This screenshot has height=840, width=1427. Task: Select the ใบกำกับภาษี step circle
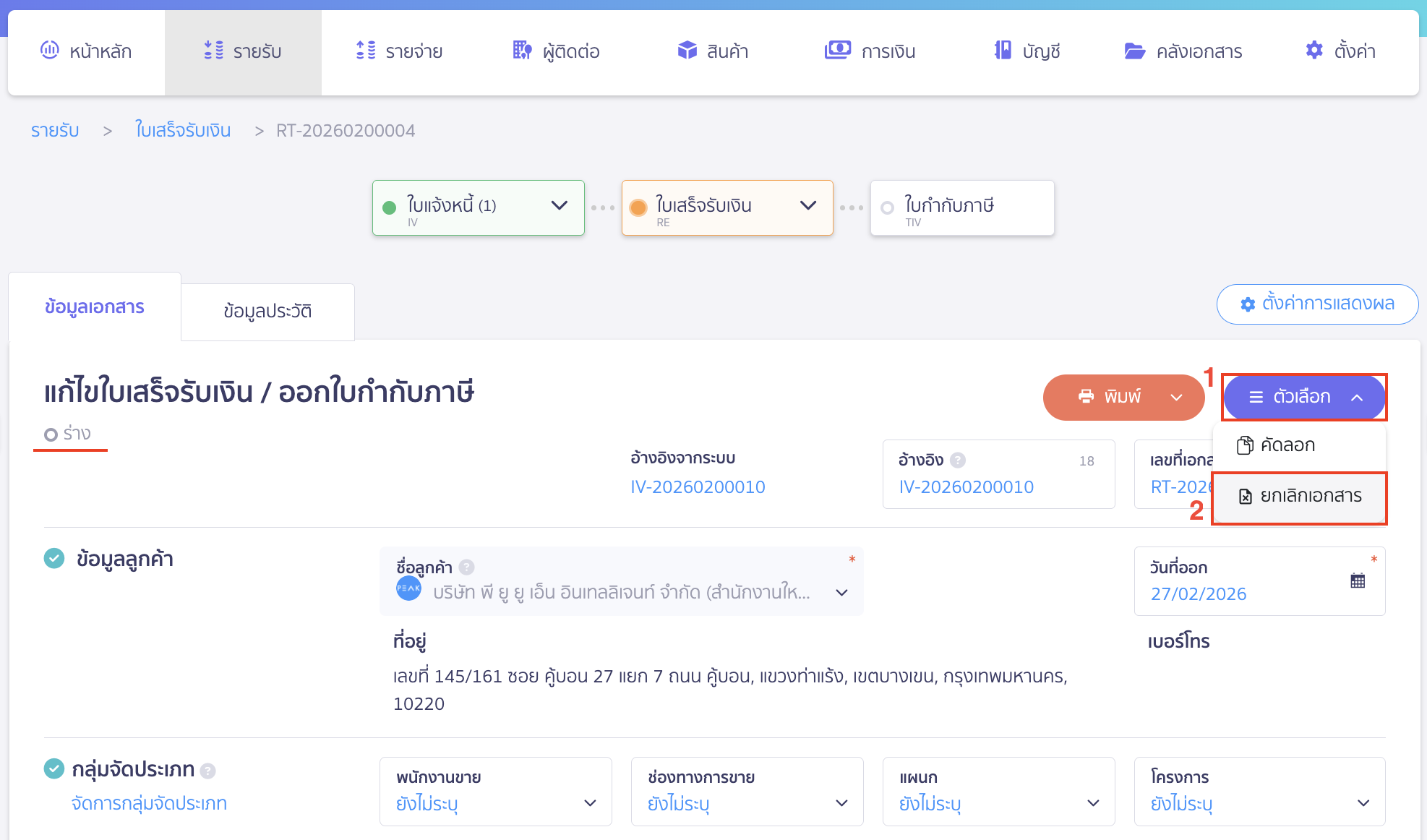click(x=887, y=207)
